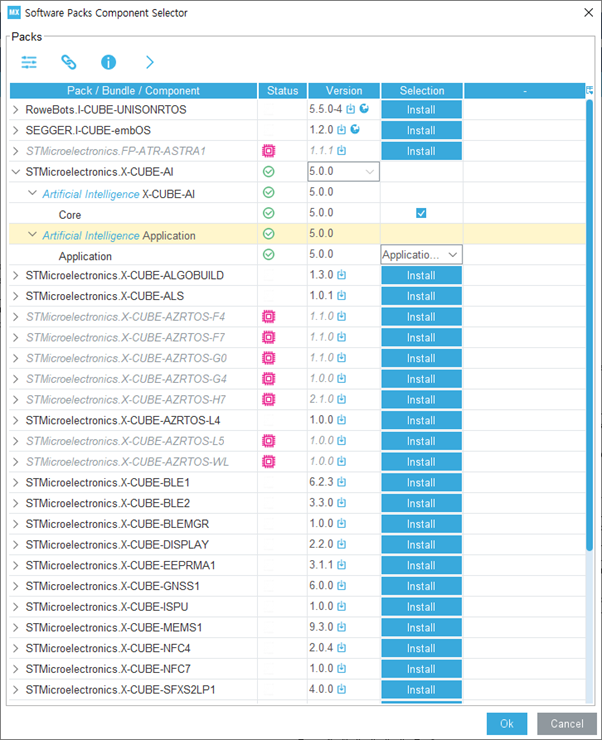Click the vertical scrollbar of the packs list
The width and height of the screenshot is (602, 740).
(589, 326)
